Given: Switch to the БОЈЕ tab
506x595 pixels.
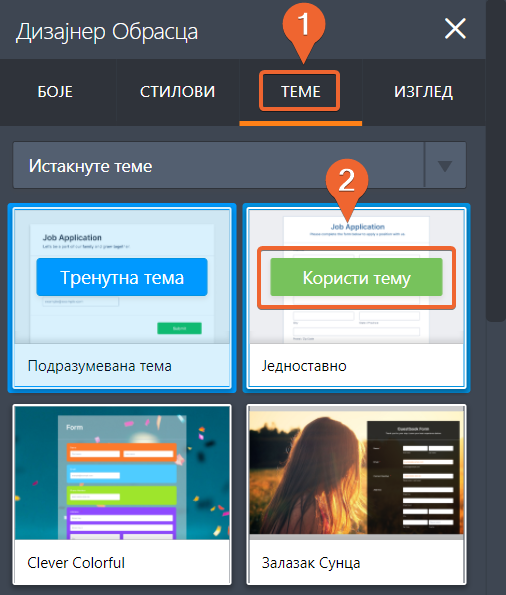Looking at the screenshot, I should tap(55, 92).
